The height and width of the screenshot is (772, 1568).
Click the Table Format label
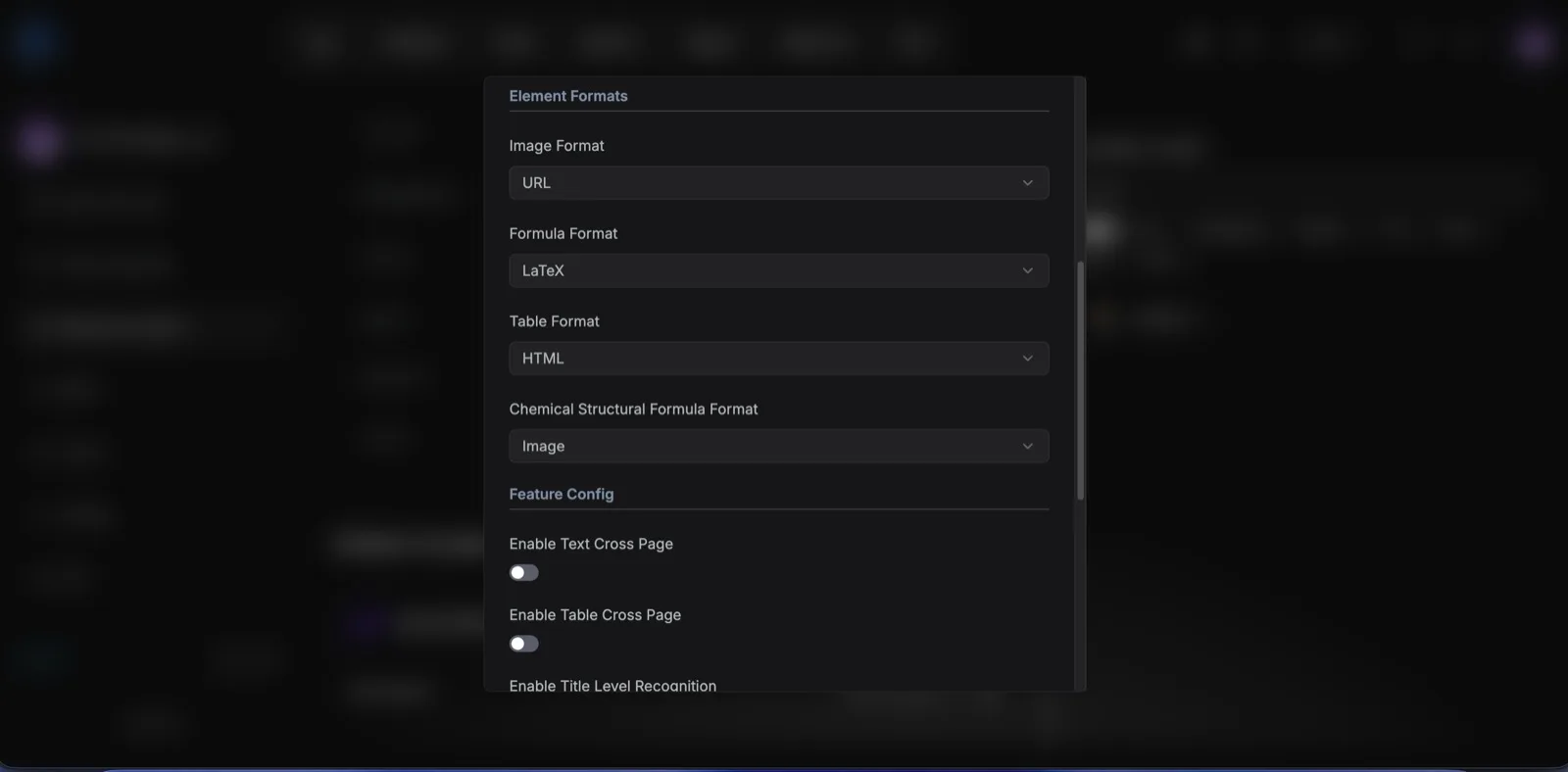click(555, 320)
